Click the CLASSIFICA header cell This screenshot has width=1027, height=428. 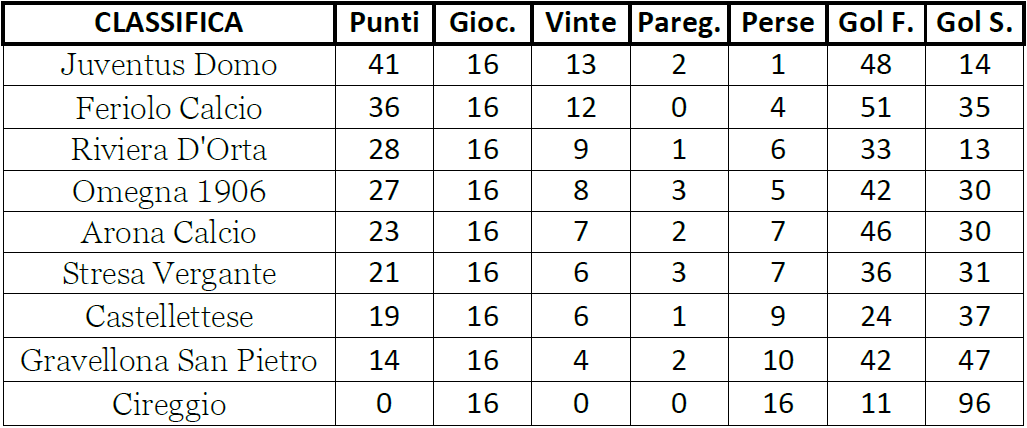click(169, 22)
